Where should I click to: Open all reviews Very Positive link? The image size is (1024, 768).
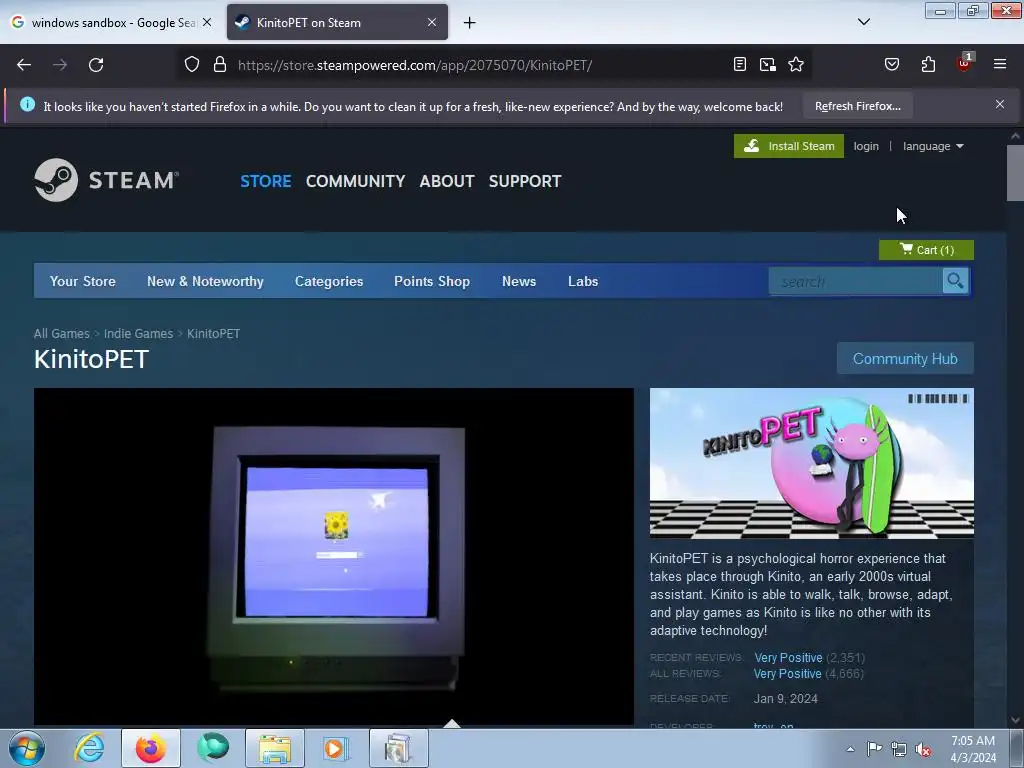click(788, 674)
